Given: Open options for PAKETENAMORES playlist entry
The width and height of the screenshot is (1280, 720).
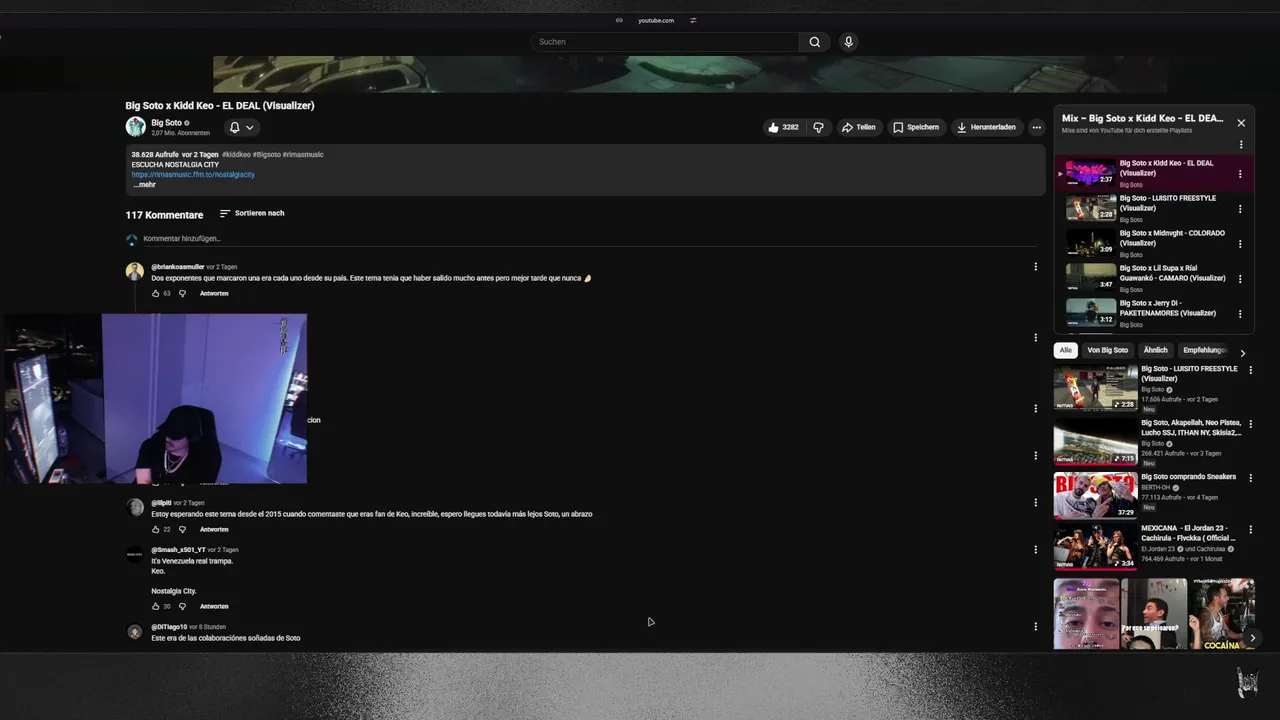Looking at the screenshot, I should click(1240, 314).
